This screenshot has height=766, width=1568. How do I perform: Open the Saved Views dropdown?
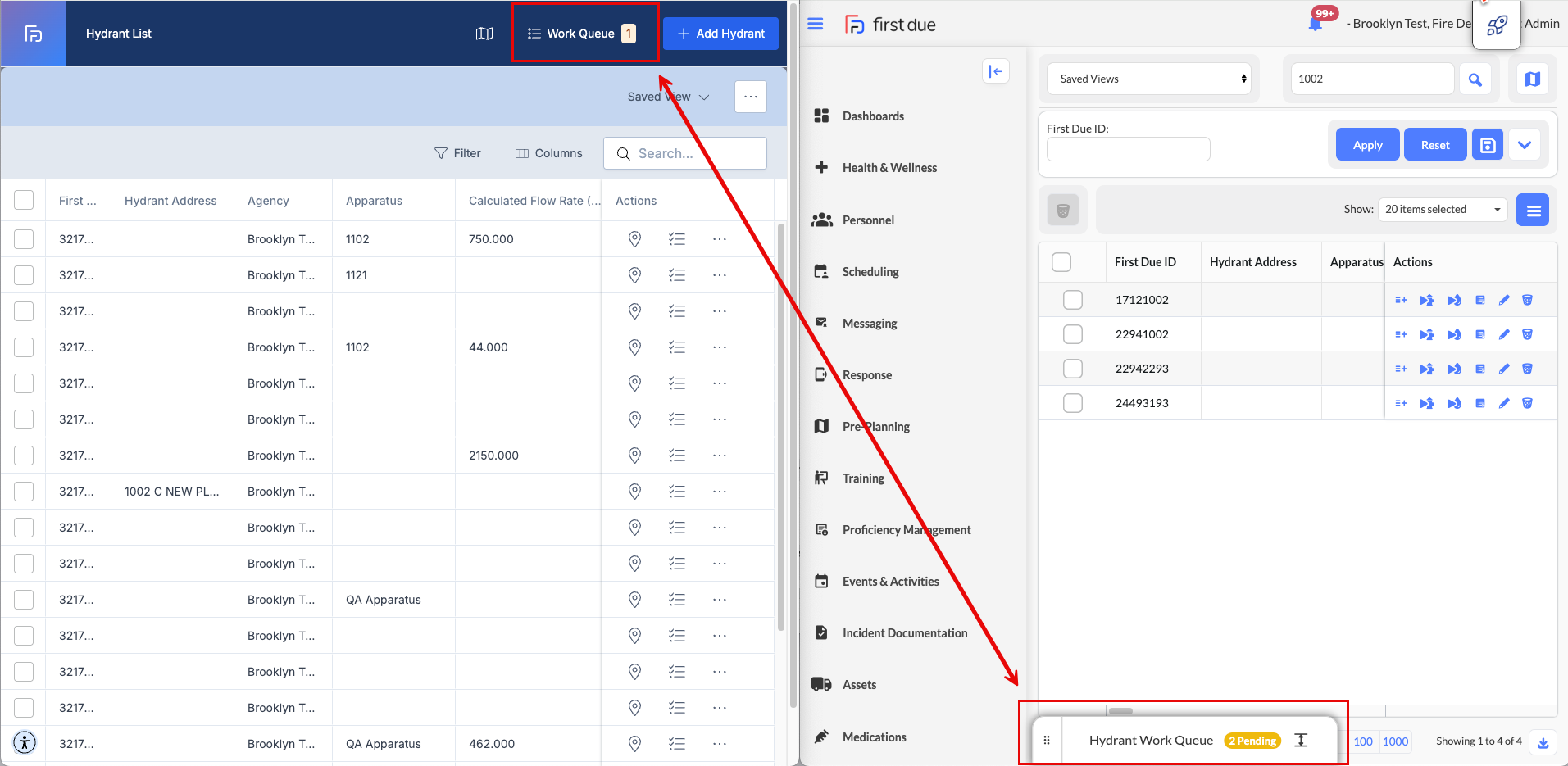(x=1149, y=79)
